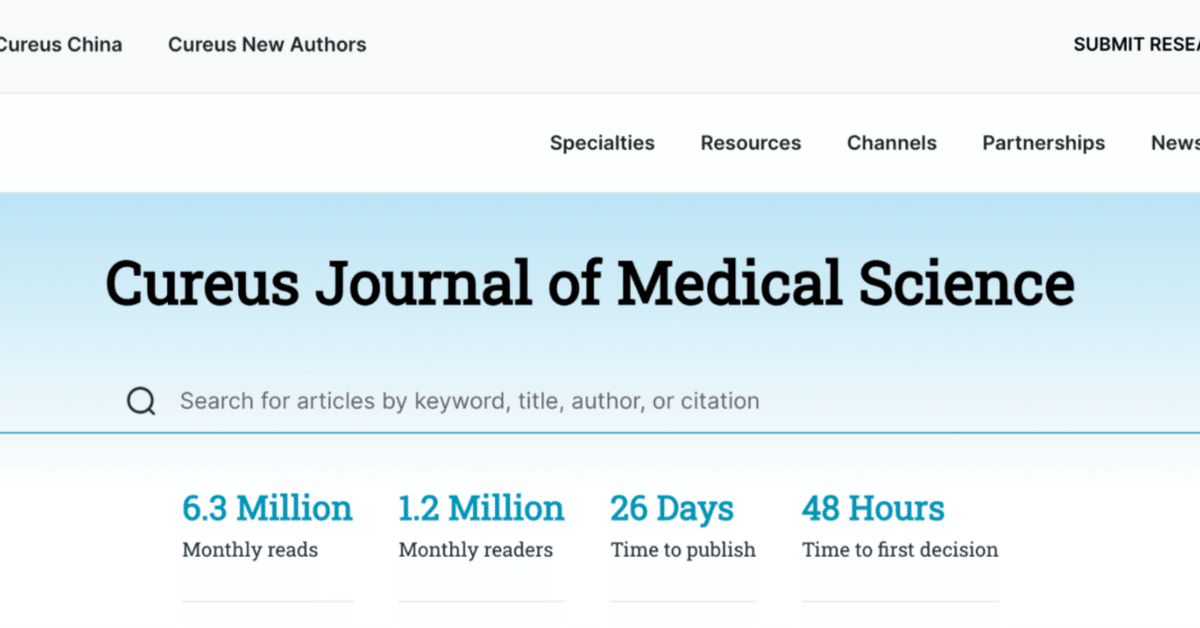Open the Cureus China link

[60, 45]
